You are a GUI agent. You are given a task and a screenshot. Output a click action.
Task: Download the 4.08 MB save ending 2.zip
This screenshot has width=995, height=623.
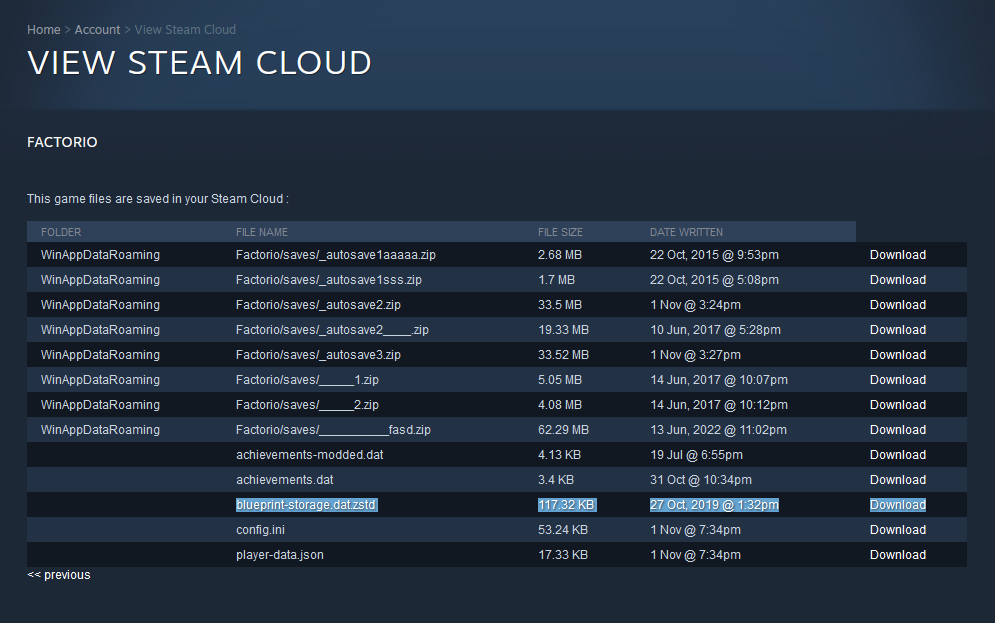pos(897,405)
